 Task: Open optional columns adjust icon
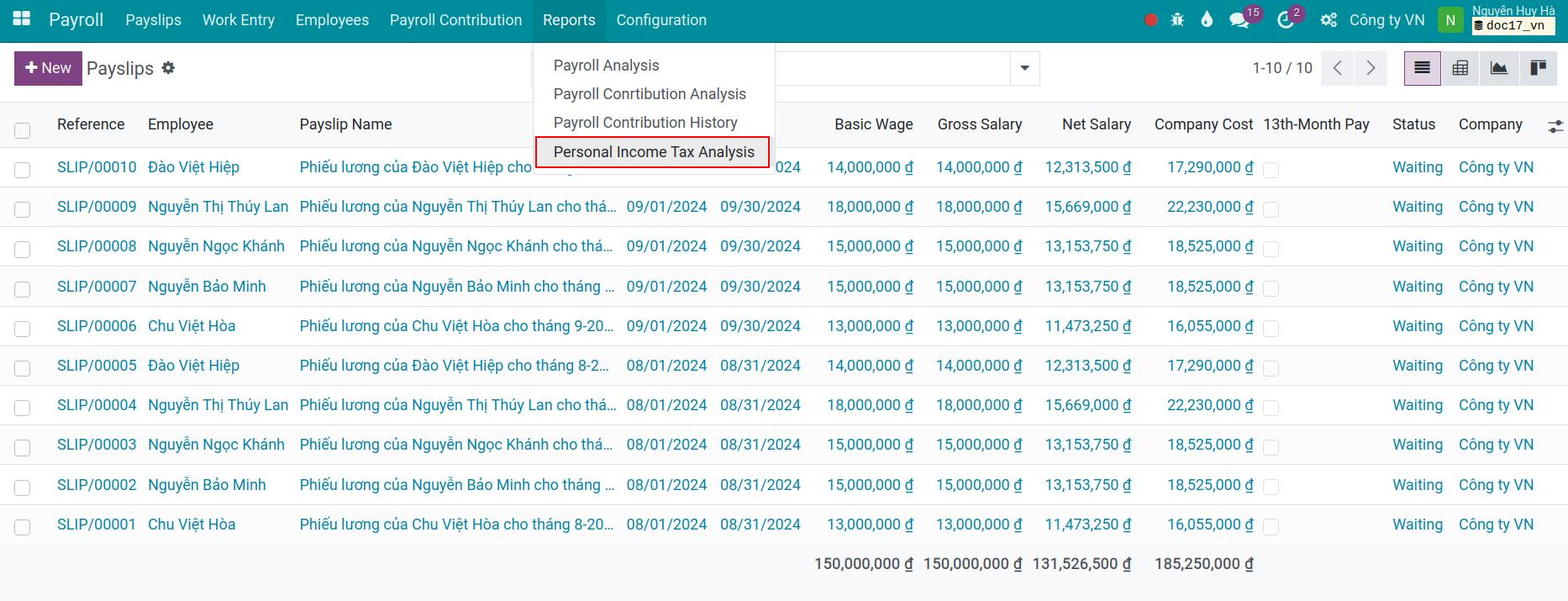pyautogui.click(x=1555, y=126)
